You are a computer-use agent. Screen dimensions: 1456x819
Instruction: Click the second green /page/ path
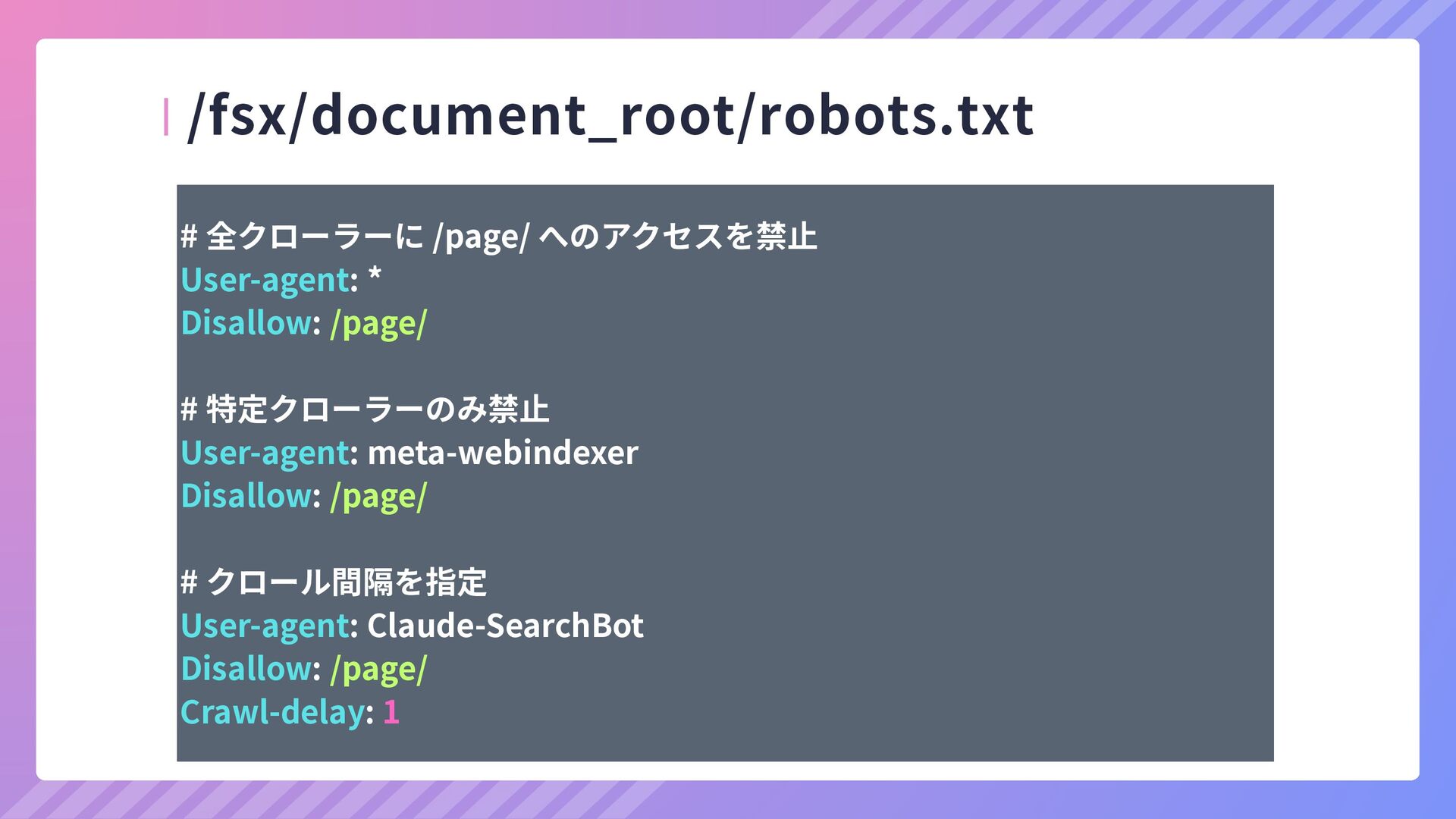(x=379, y=497)
